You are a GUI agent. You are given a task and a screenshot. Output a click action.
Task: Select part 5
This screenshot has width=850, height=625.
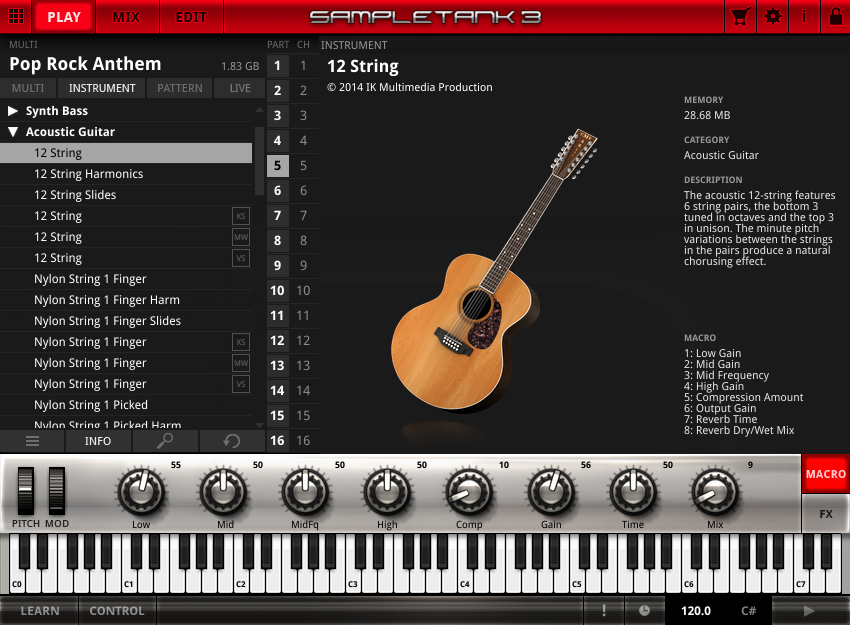point(277,165)
